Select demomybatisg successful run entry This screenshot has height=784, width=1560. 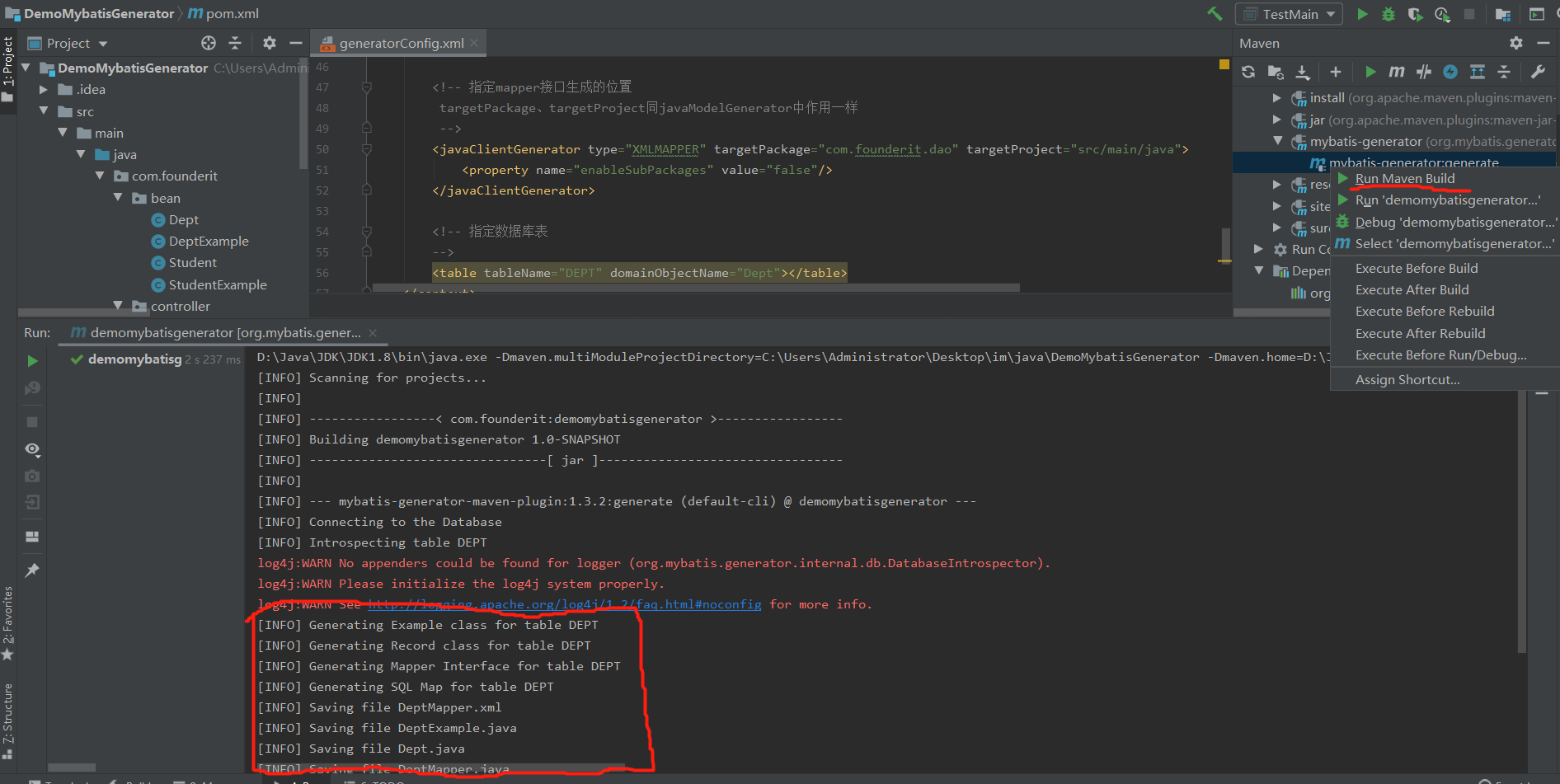click(155, 359)
